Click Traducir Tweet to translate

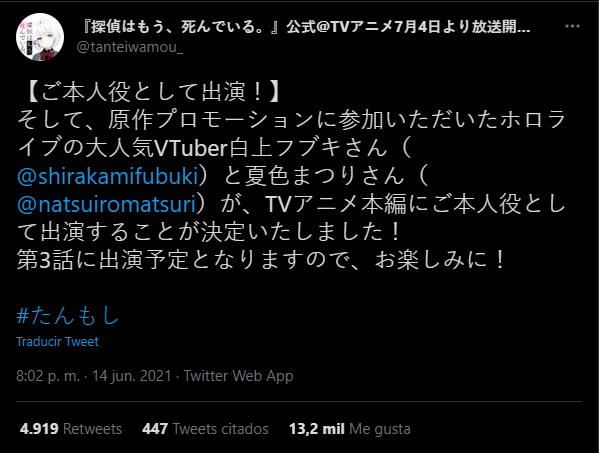coord(57,341)
